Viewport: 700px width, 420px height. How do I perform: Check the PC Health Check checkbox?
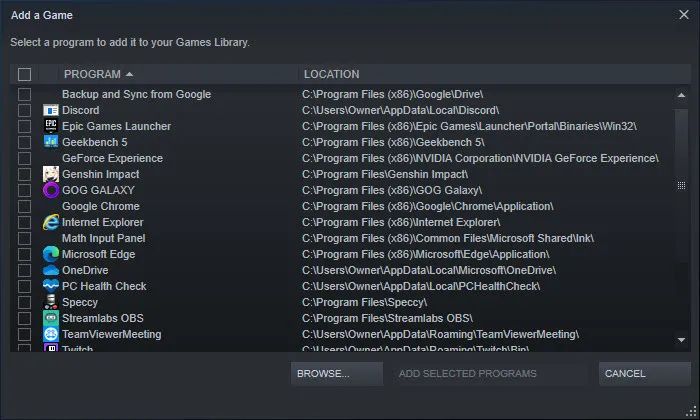click(x=25, y=287)
